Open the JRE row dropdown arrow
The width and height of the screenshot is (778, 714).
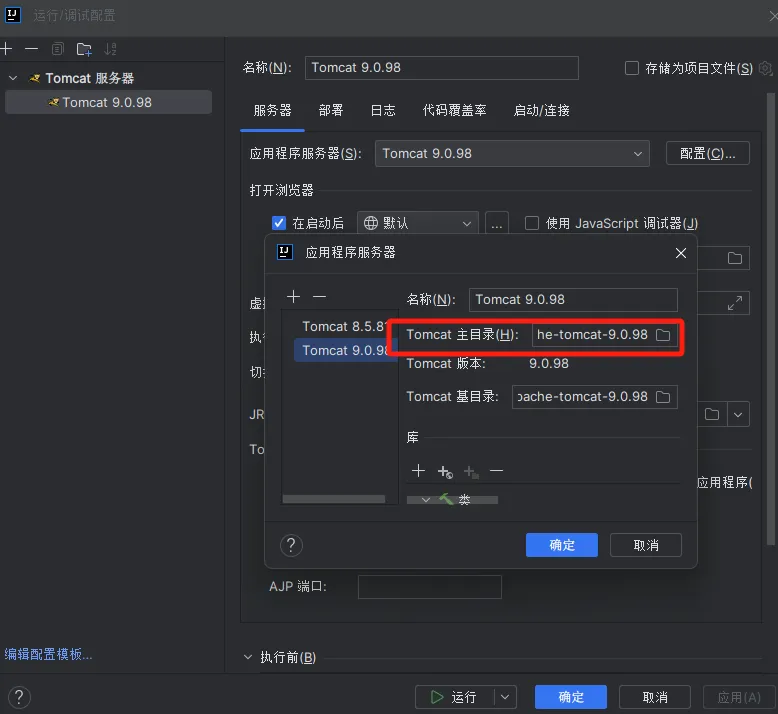pyautogui.click(x=738, y=414)
